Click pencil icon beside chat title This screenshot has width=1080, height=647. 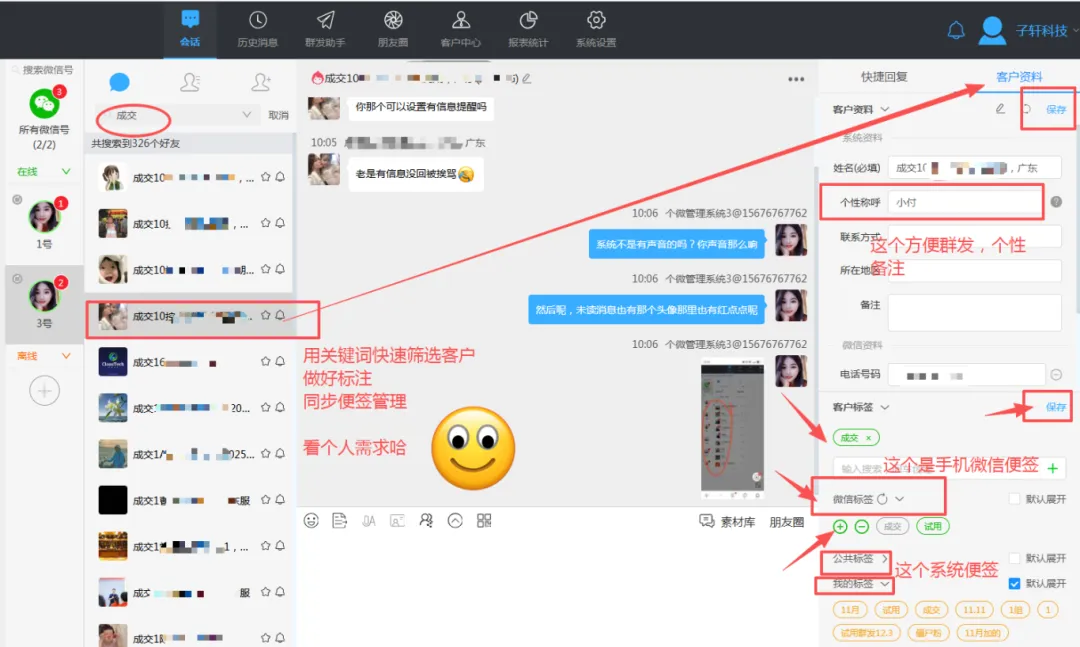(x=527, y=79)
